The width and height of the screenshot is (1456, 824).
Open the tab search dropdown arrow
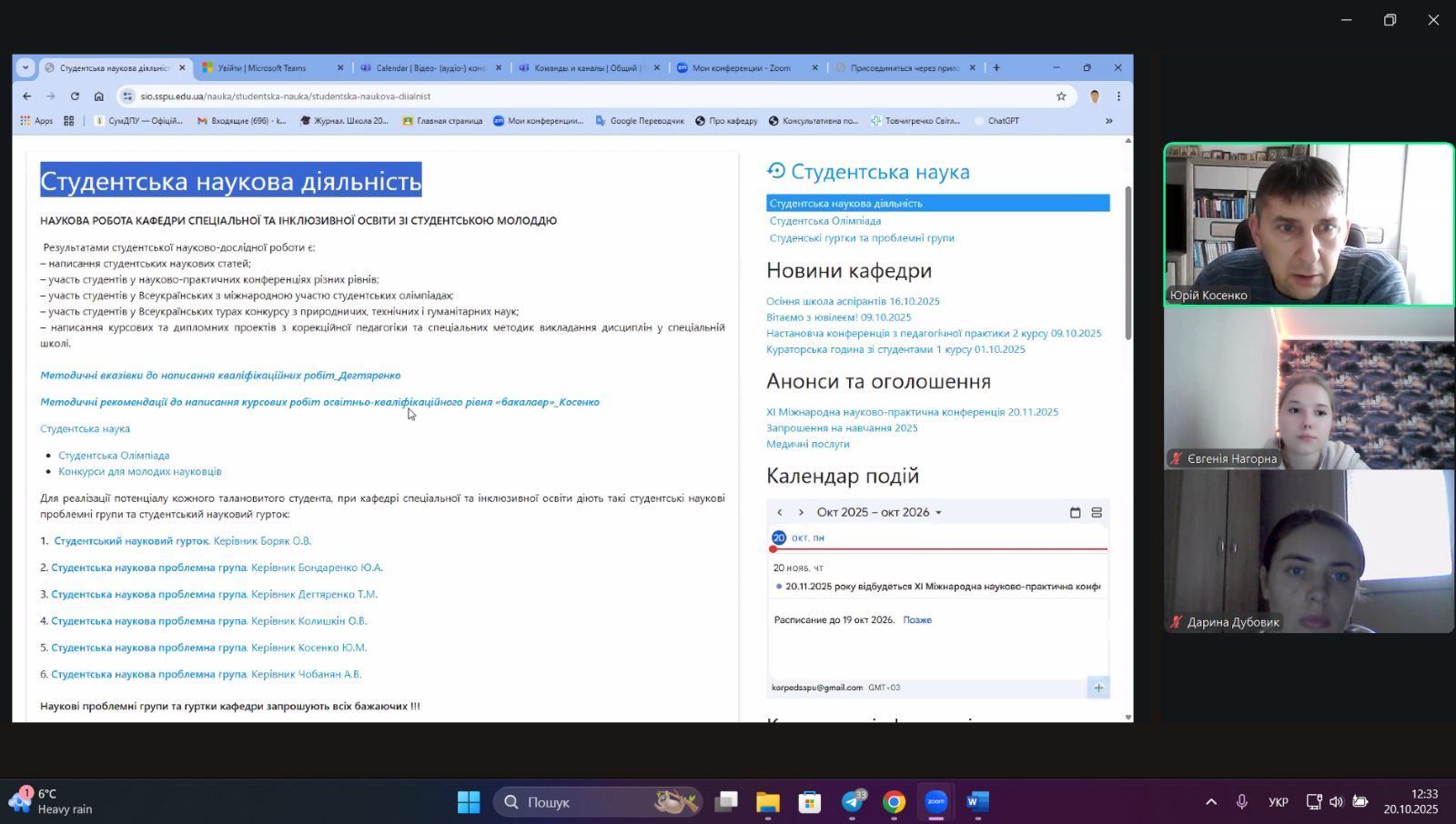[x=25, y=67]
